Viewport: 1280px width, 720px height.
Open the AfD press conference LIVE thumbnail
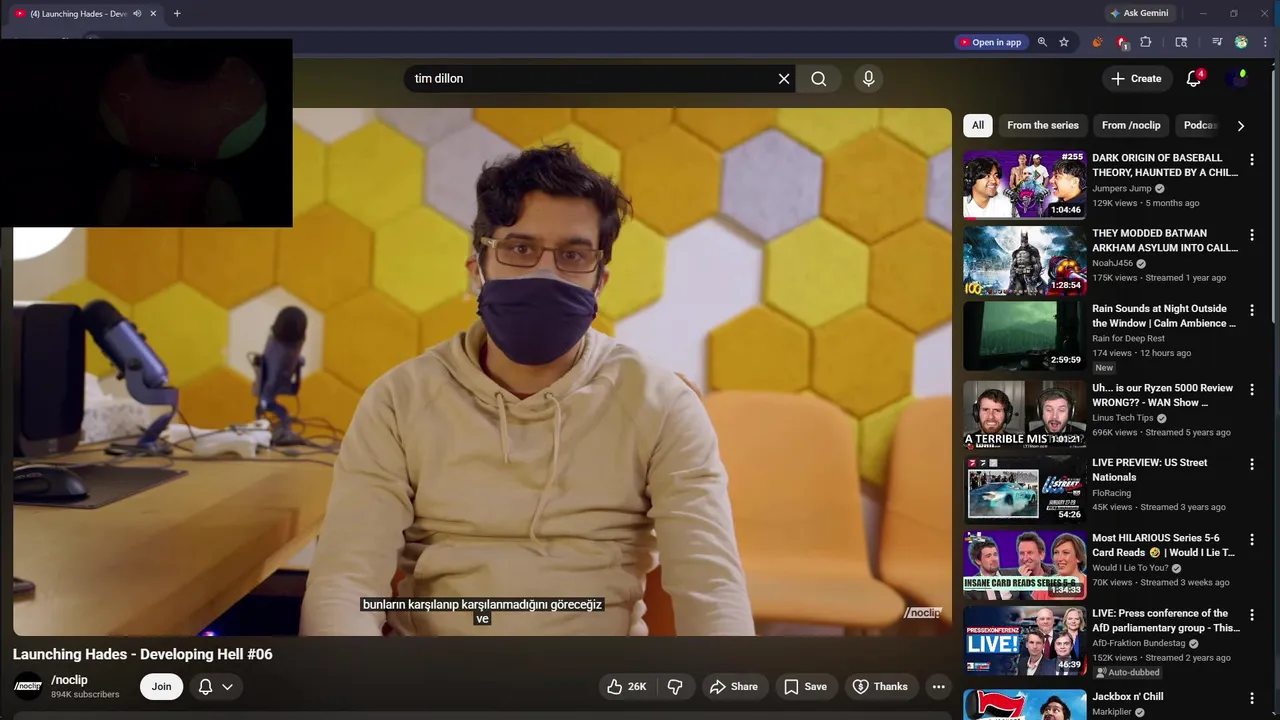pyautogui.click(x=1024, y=640)
